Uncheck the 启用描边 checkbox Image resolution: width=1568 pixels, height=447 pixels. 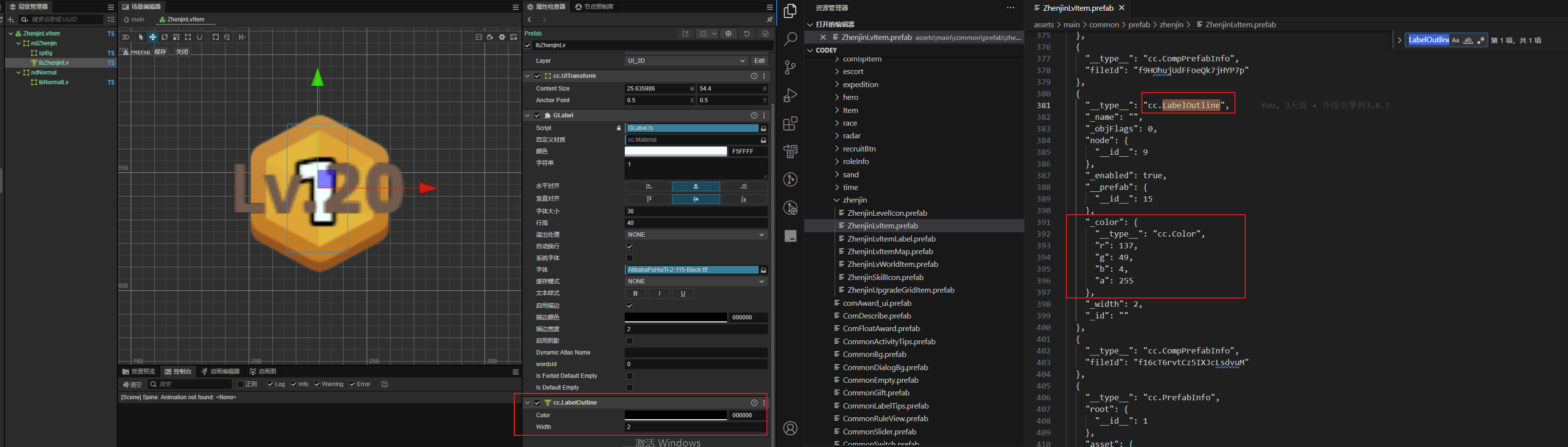click(x=629, y=306)
